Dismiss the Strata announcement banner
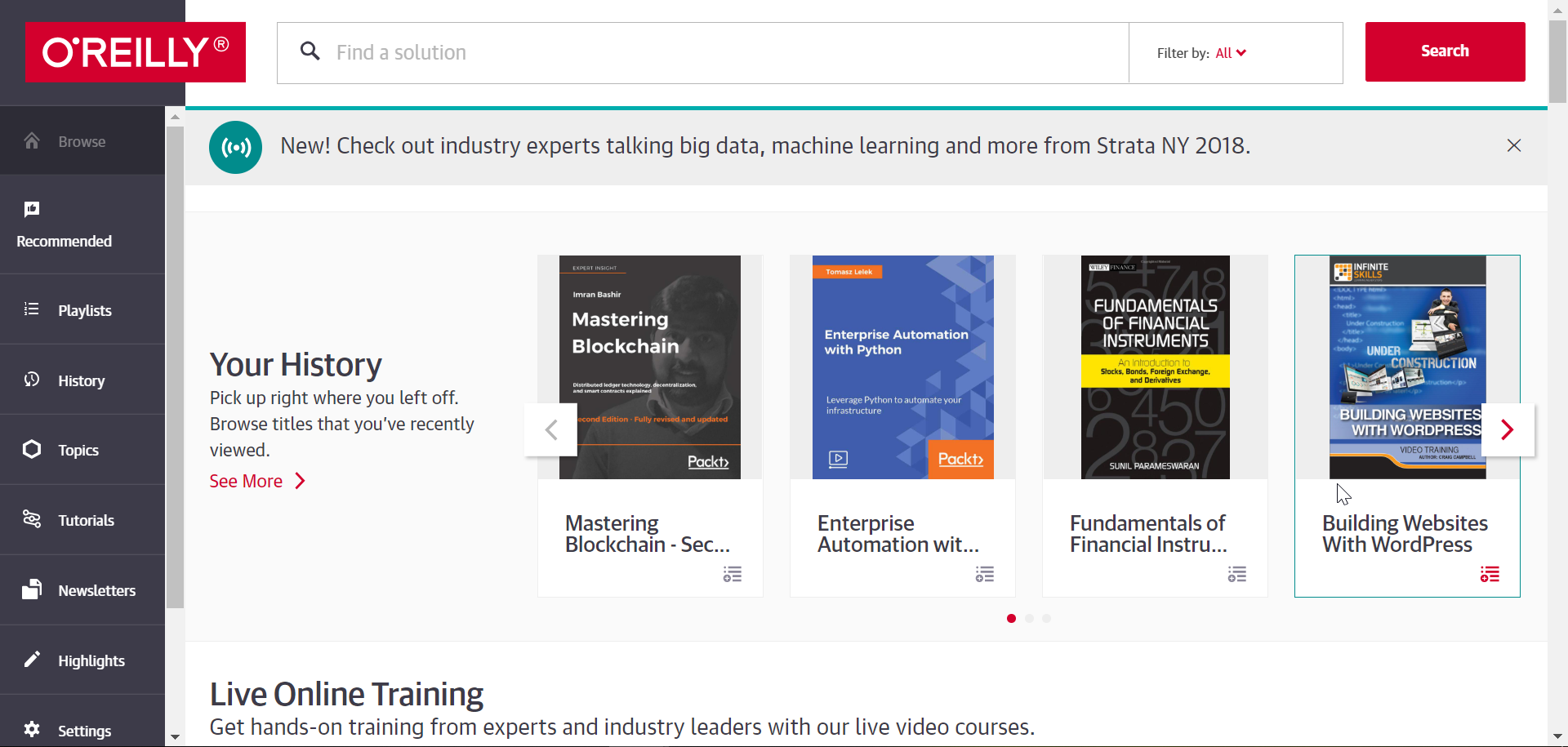Image resolution: width=1568 pixels, height=747 pixels. [x=1513, y=145]
